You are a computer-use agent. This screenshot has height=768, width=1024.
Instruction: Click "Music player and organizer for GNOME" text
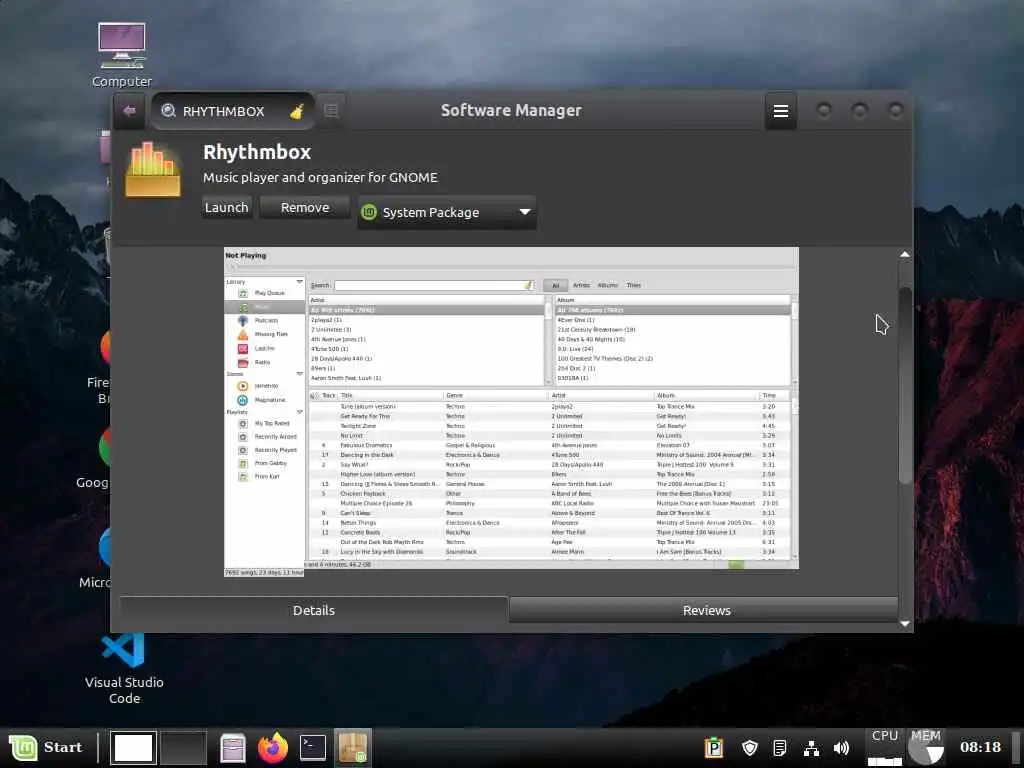pos(320,178)
